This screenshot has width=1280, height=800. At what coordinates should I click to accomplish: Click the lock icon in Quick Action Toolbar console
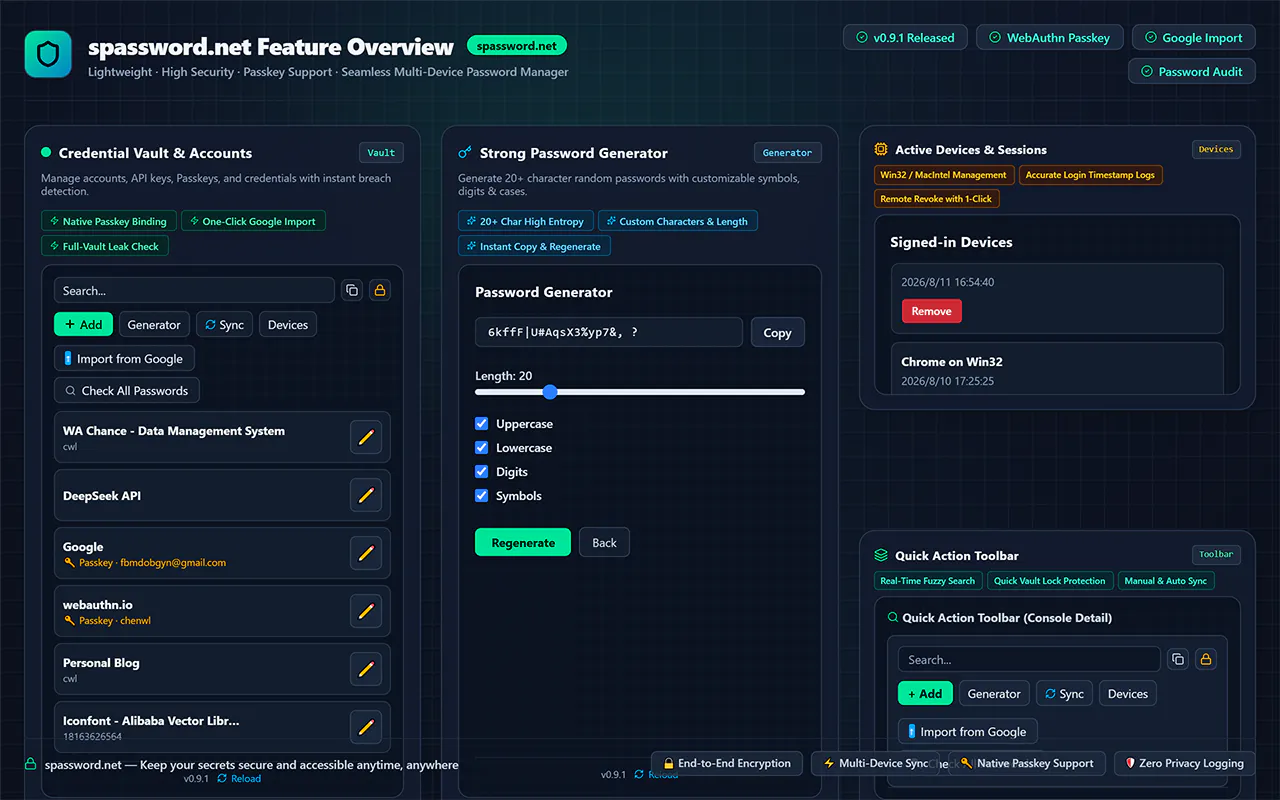[x=1206, y=659]
